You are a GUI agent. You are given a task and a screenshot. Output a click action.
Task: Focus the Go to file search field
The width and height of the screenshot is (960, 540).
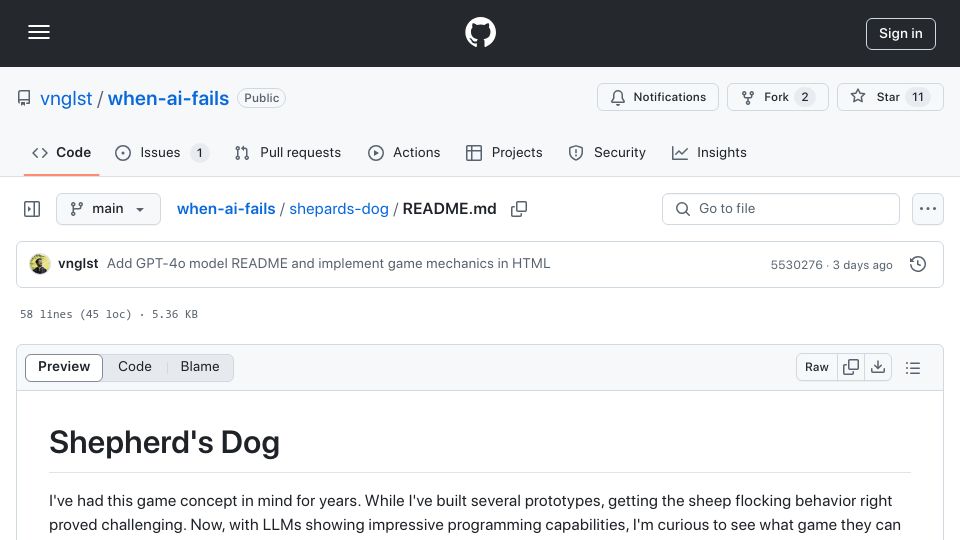coord(781,209)
